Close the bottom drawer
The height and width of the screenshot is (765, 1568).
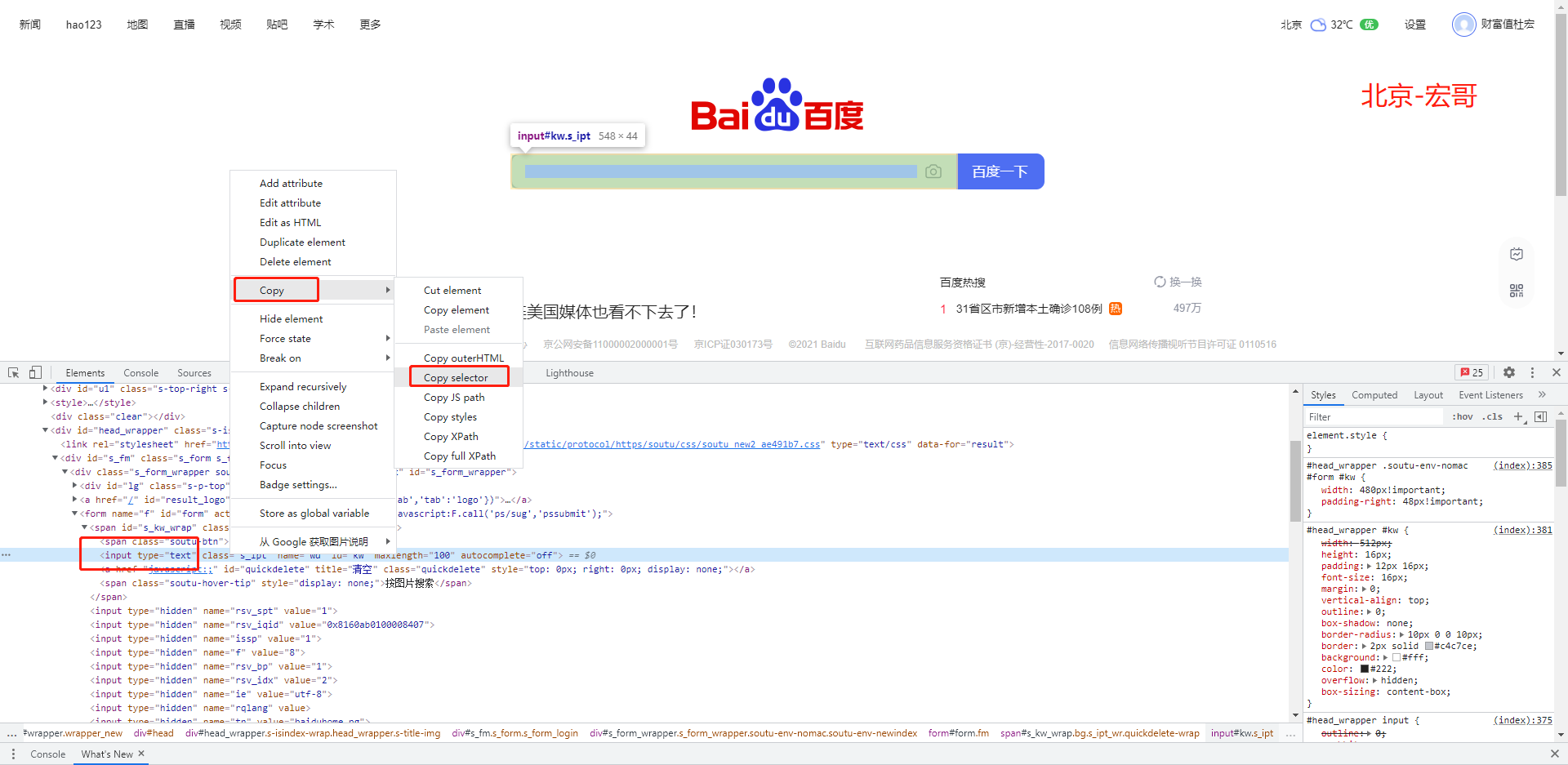[x=1555, y=754]
